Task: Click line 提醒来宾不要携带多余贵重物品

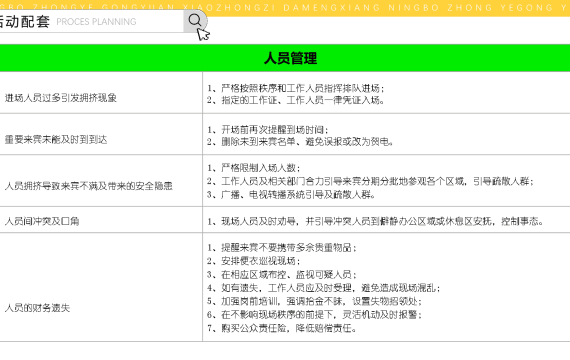Action: pyautogui.click(x=282, y=247)
